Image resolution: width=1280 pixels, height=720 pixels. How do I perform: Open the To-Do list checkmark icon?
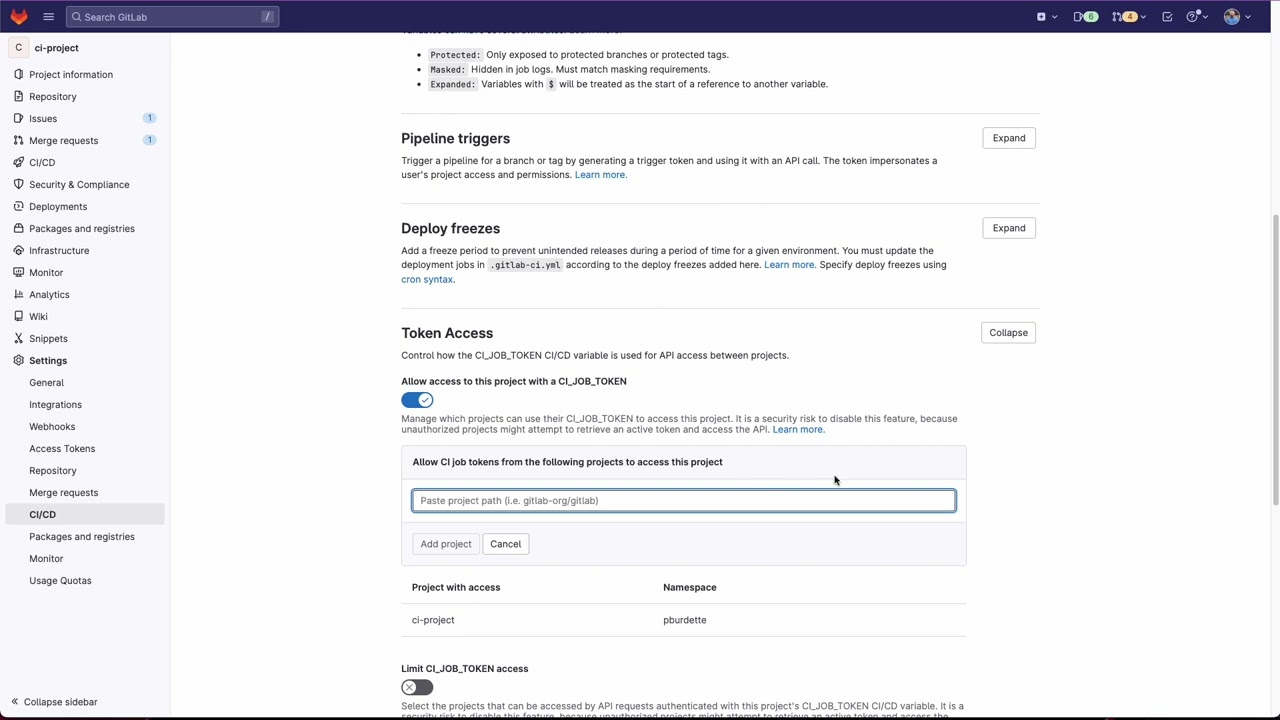pos(1167,16)
